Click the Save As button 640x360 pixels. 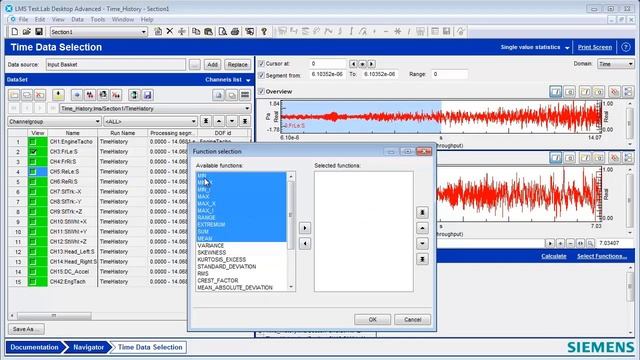click(x=26, y=329)
